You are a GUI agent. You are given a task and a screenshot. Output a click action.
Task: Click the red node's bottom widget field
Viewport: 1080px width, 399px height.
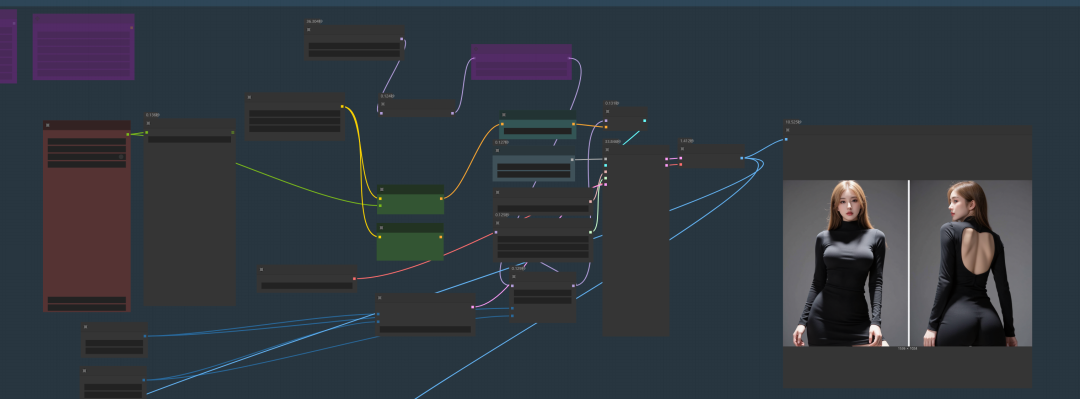[87, 307]
